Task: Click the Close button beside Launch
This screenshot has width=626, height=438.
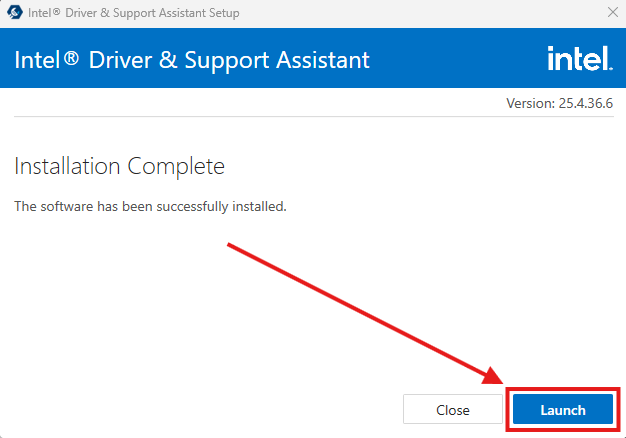Action: 453,409
